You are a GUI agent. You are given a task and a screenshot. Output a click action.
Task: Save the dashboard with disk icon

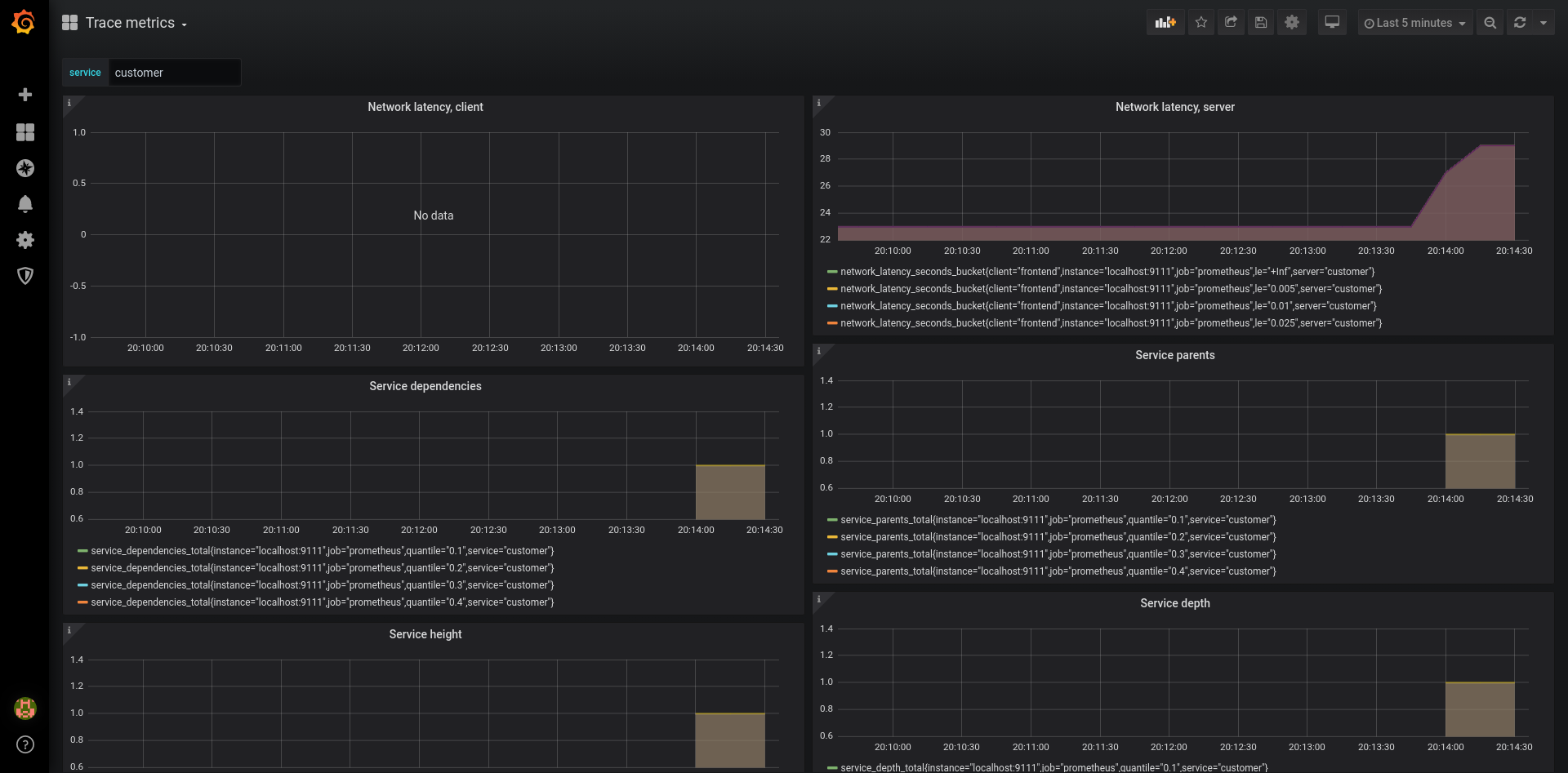1261,23
